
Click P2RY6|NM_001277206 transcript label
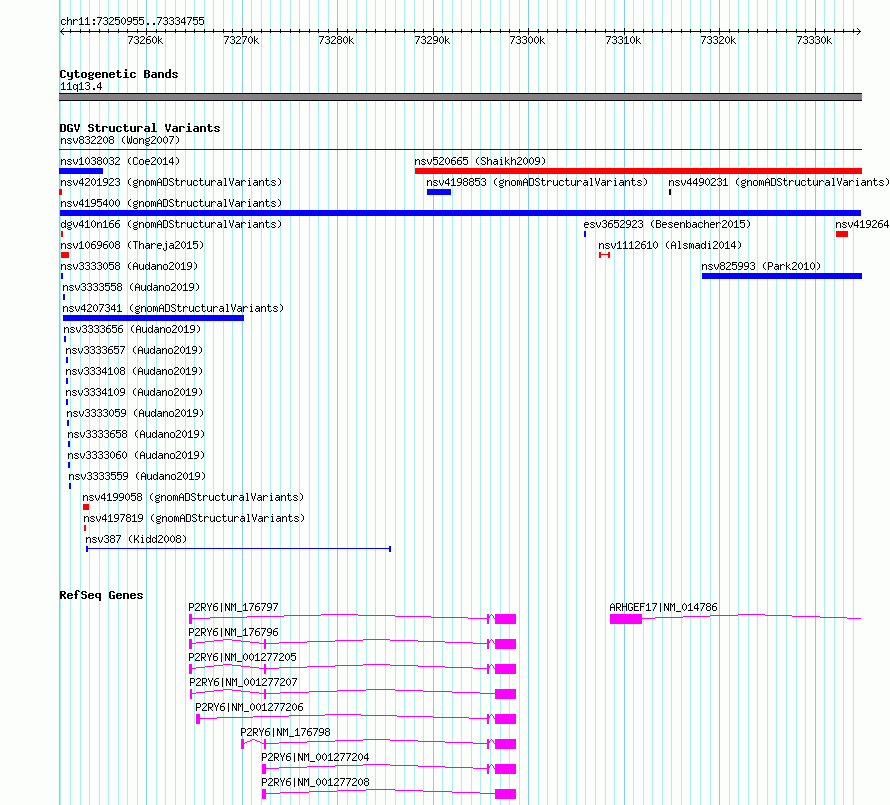[249, 707]
